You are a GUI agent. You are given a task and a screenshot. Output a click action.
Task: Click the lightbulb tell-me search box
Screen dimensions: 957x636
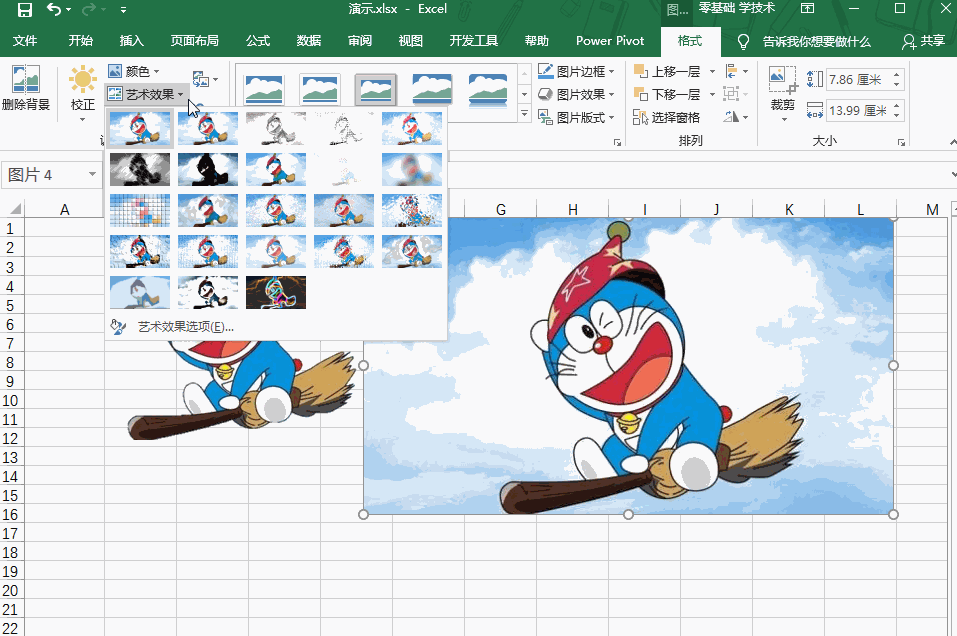[805, 41]
